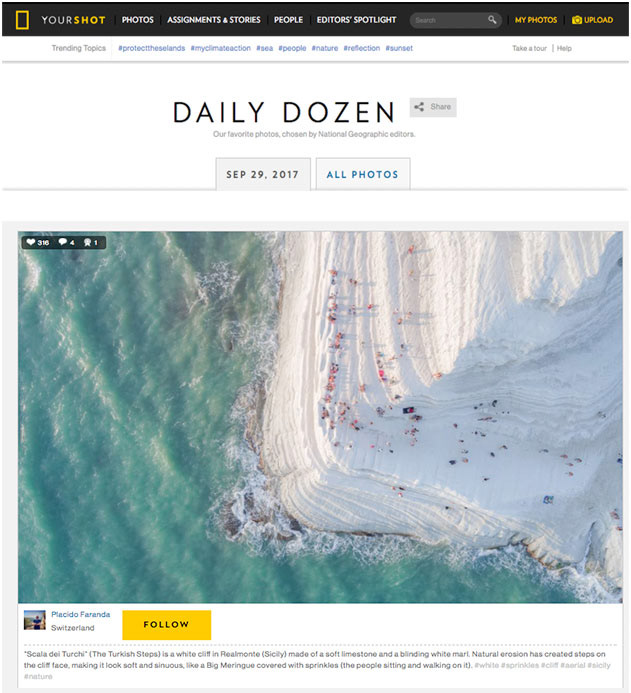Click the comment bubble icon on photo
The width and height of the screenshot is (631, 693).
[63, 242]
